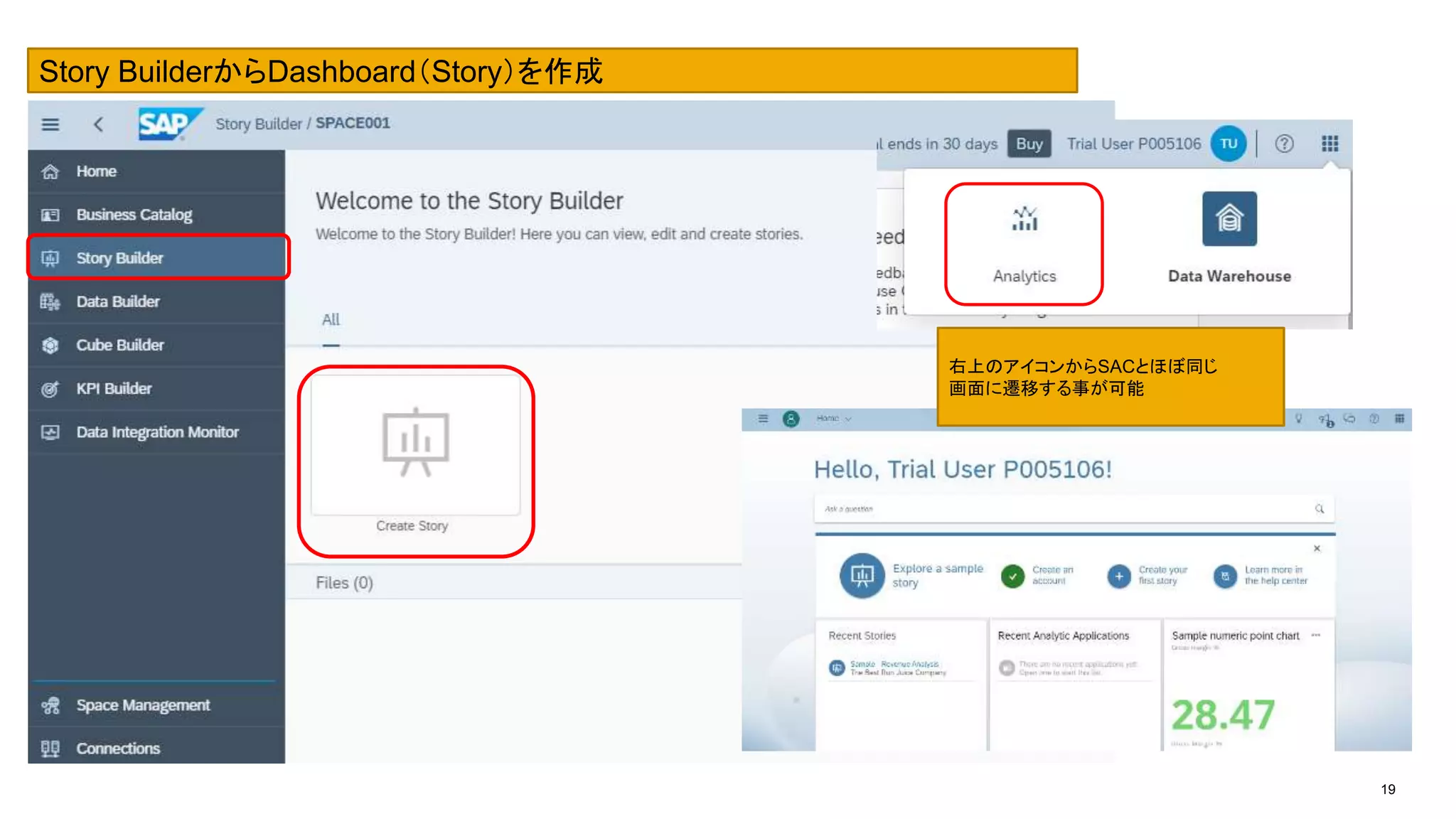Click the Data Builder table icon

pos(50,301)
